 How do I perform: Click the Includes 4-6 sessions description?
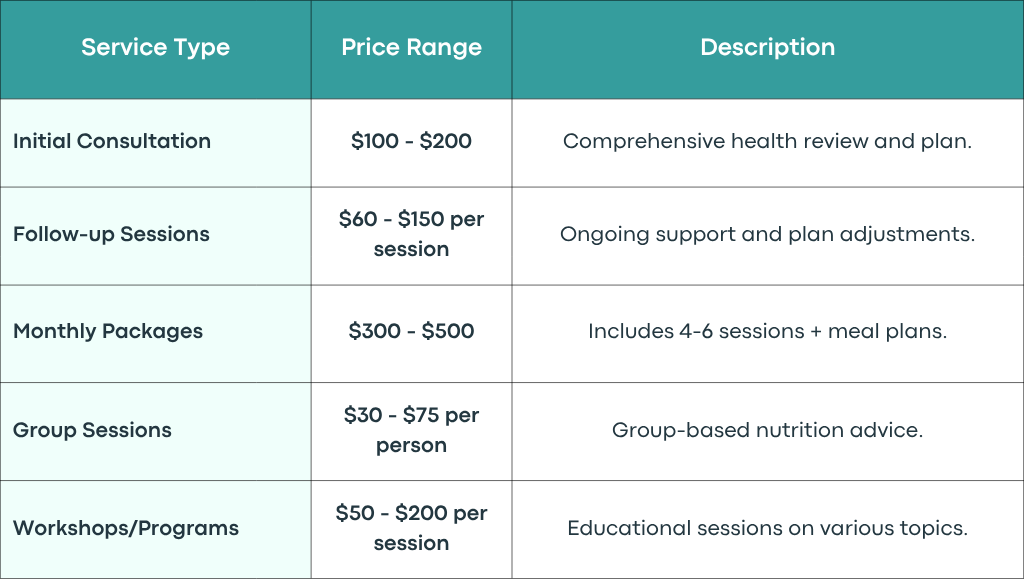767,332
